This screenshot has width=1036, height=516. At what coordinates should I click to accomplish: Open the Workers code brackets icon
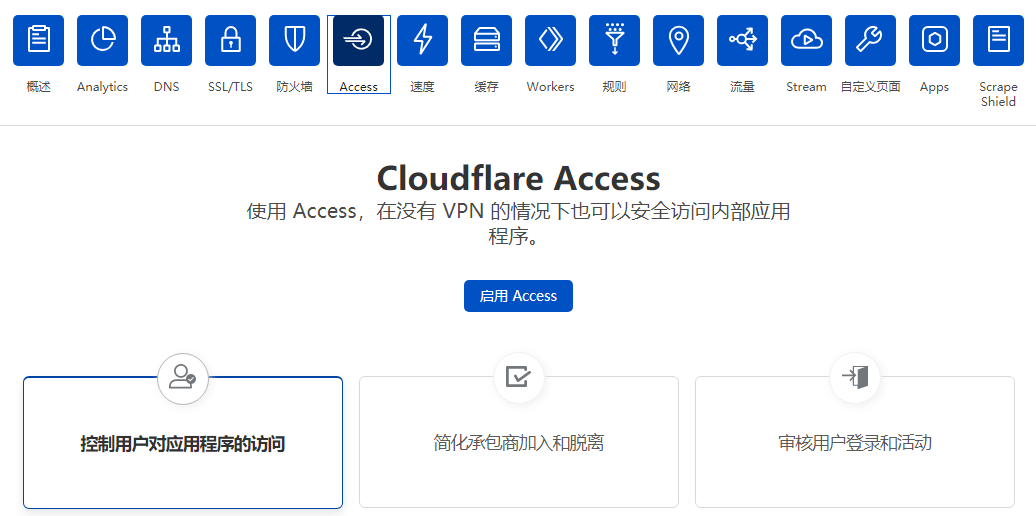pyautogui.click(x=550, y=40)
